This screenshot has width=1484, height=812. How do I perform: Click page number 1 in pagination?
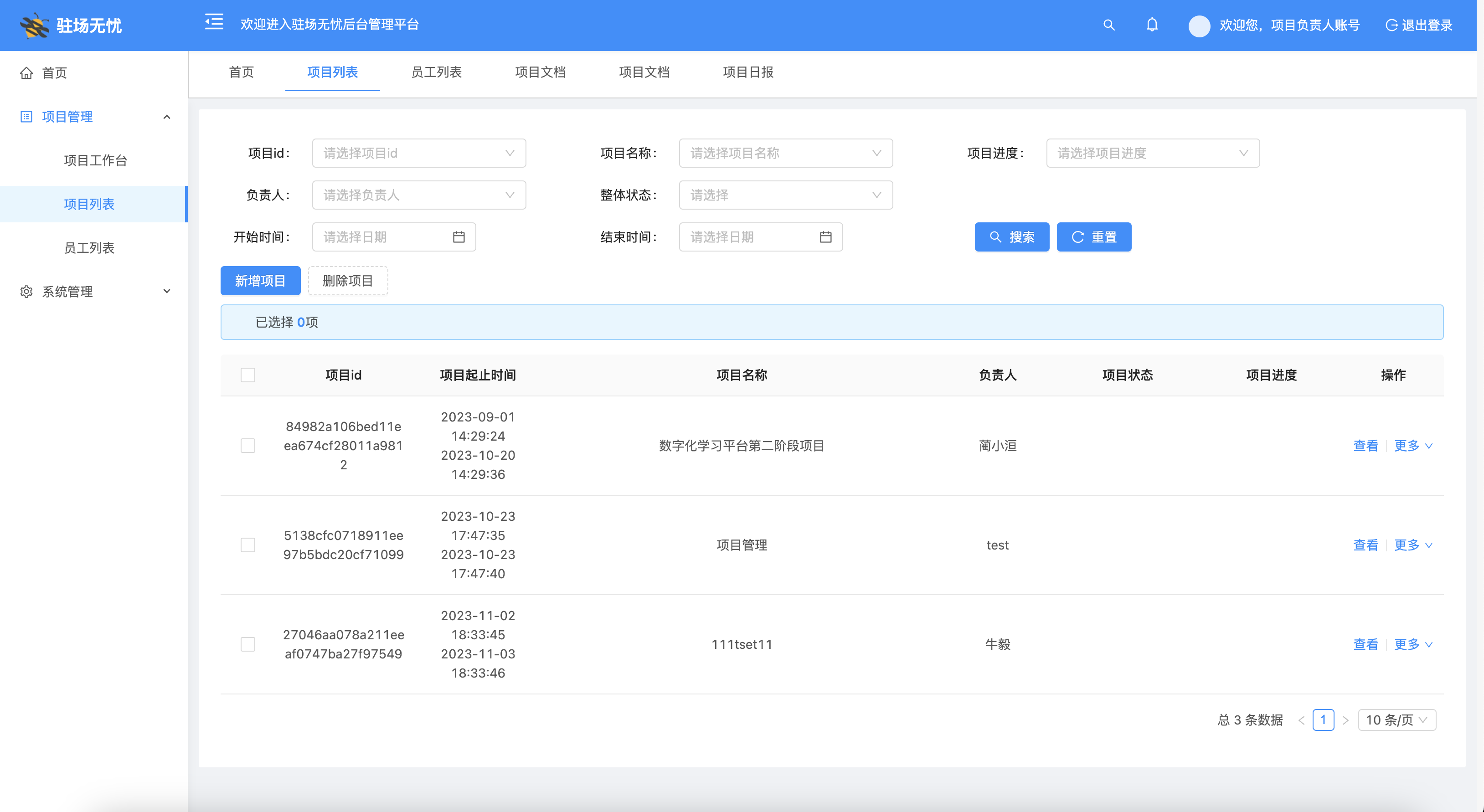click(x=1323, y=720)
